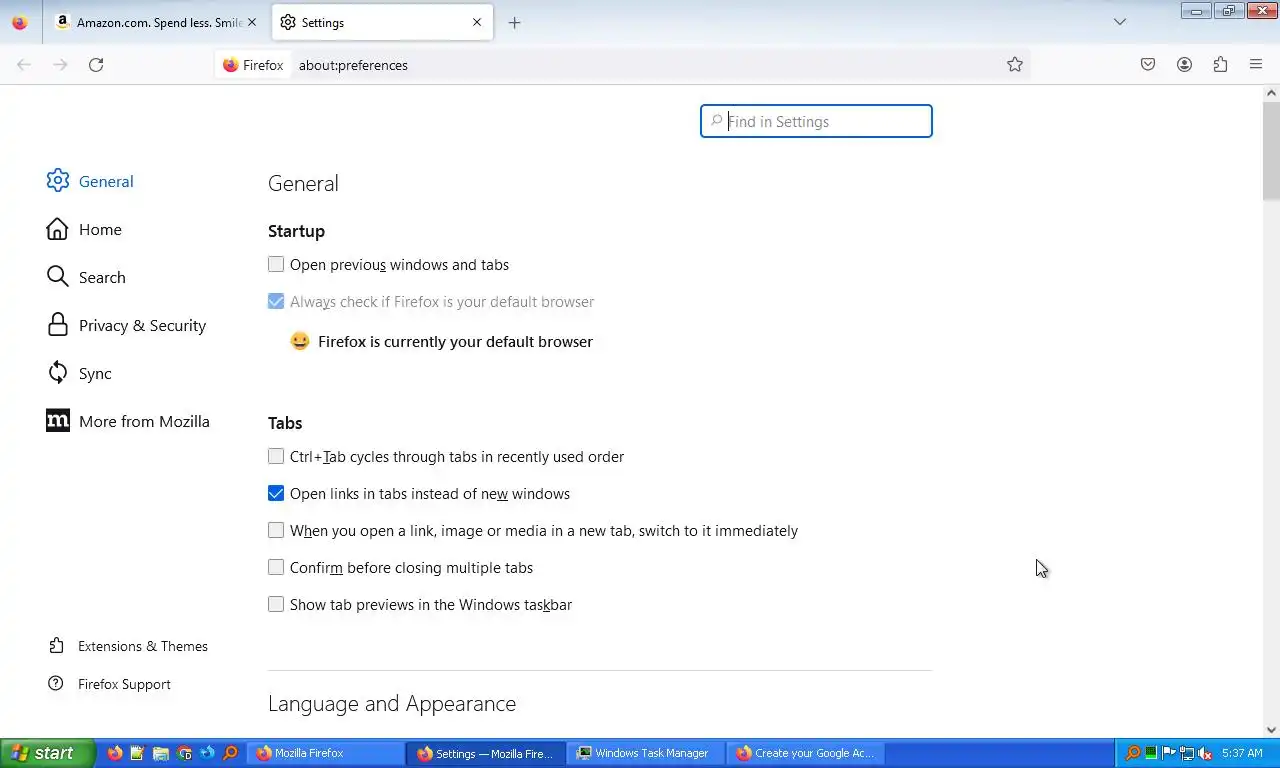Click the muted volume tray icon

(x=1205, y=753)
